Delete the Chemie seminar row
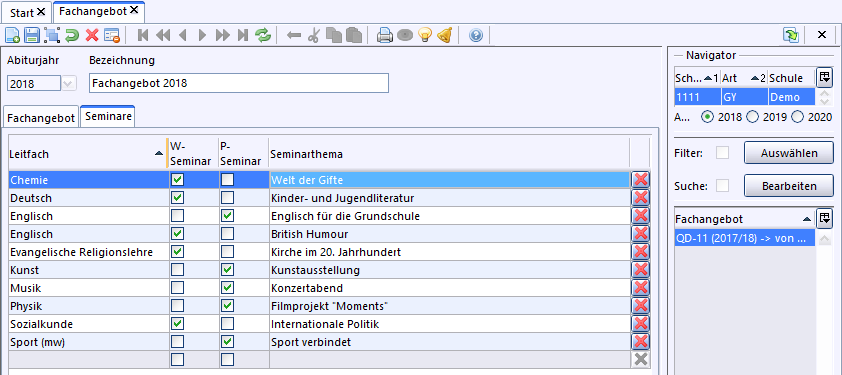The width and height of the screenshot is (842, 375). tap(640, 179)
